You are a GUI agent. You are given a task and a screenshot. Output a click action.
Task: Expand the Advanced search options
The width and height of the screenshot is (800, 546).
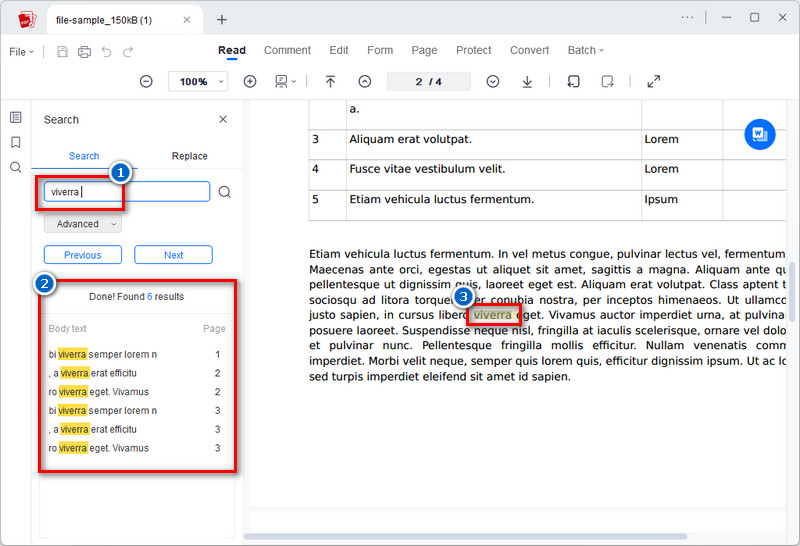pos(83,224)
